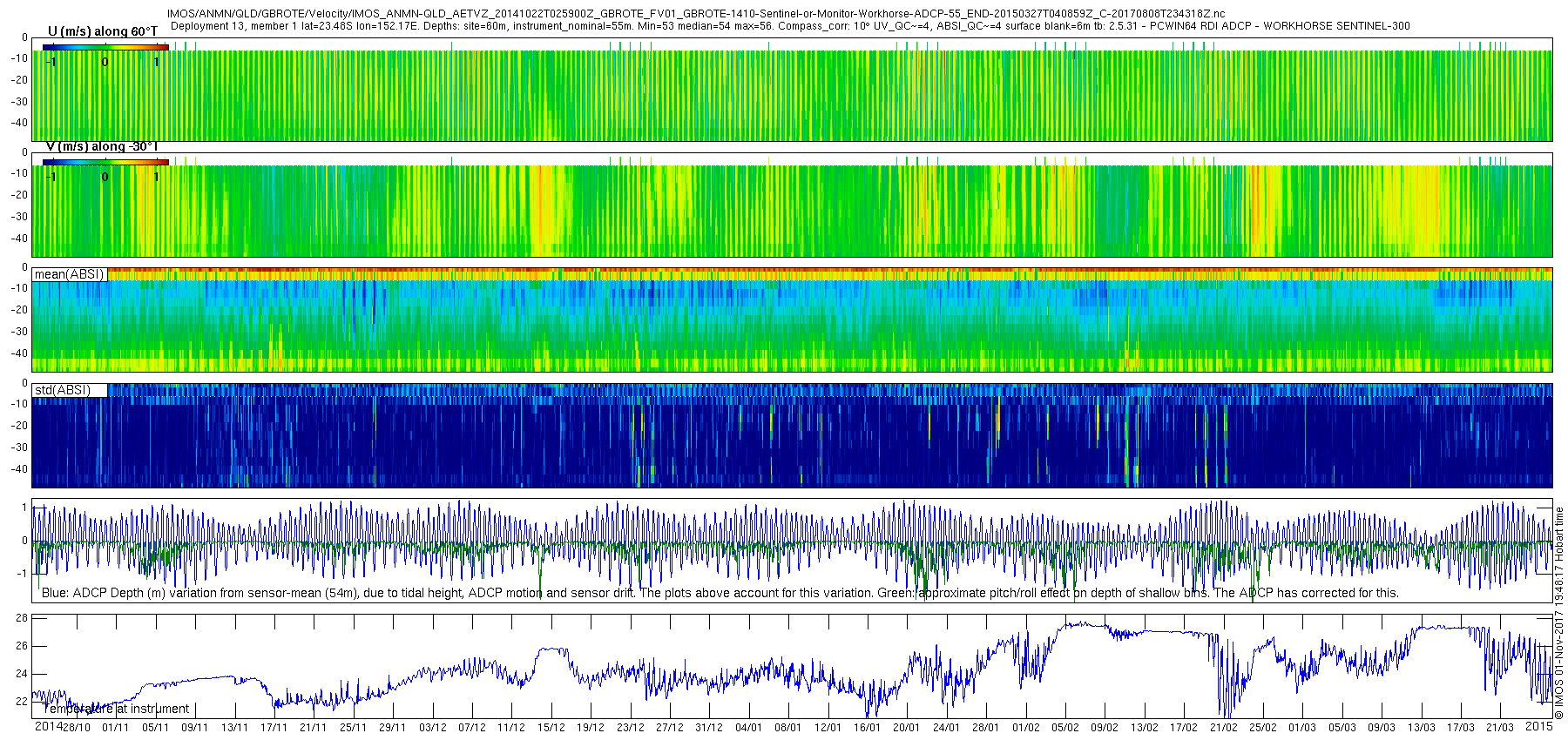Screen dimensions: 1568x740
Task: Click the '09/03' date tick label
Action: pyautogui.click(x=1382, y=728)
